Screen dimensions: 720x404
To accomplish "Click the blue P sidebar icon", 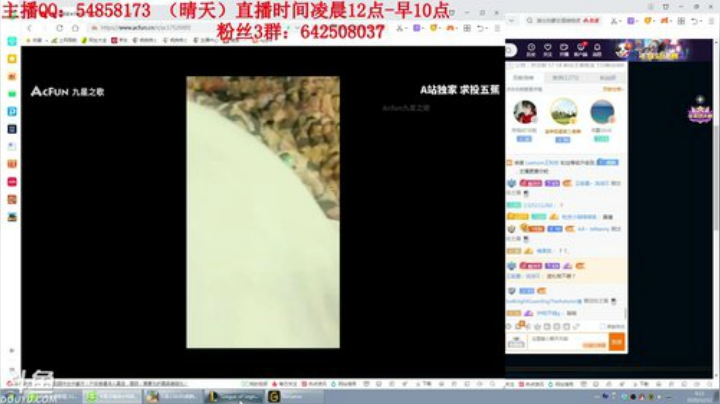I will pyautogui.click(x=12, y=112).
